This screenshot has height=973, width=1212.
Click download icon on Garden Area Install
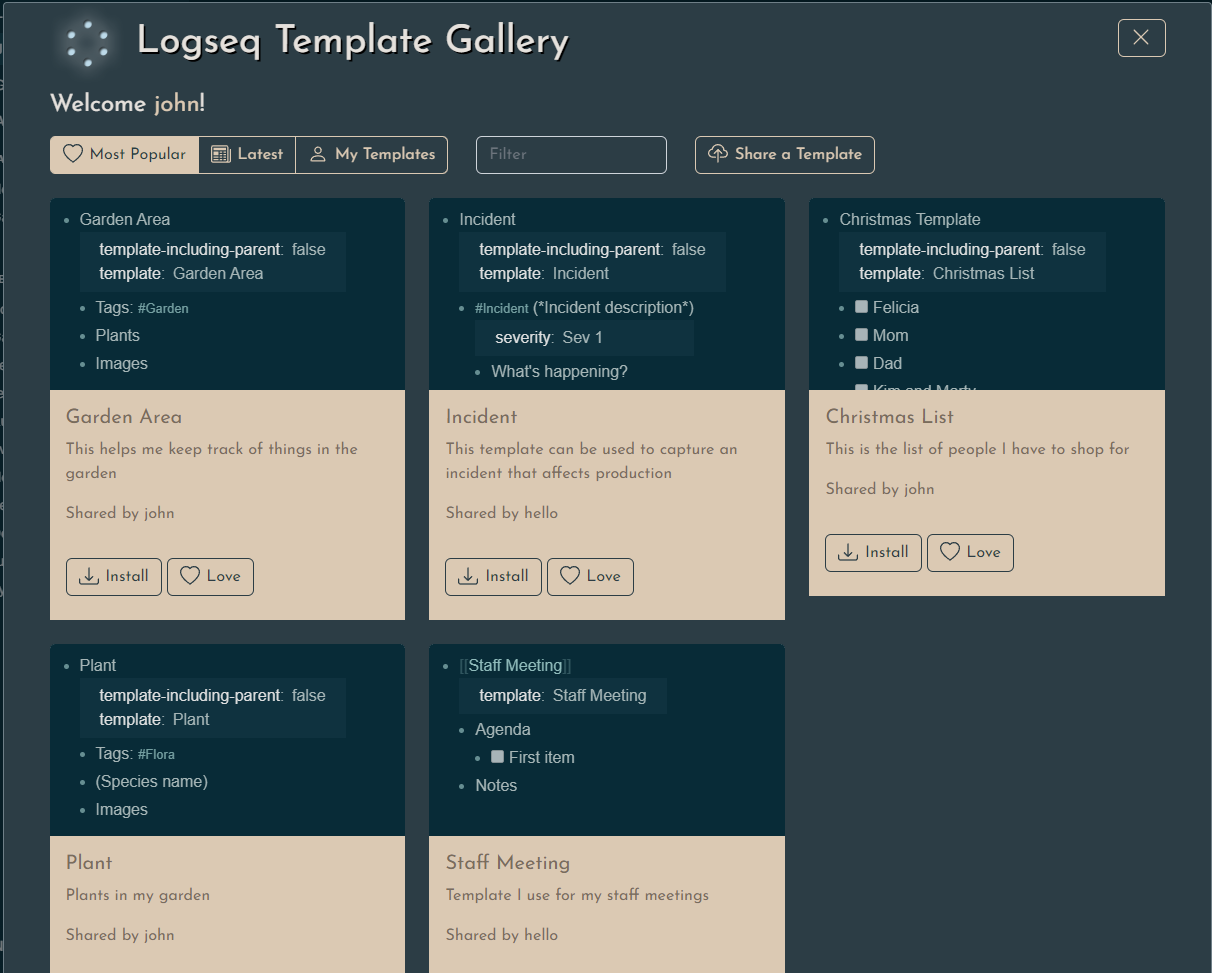pos(89,576)
